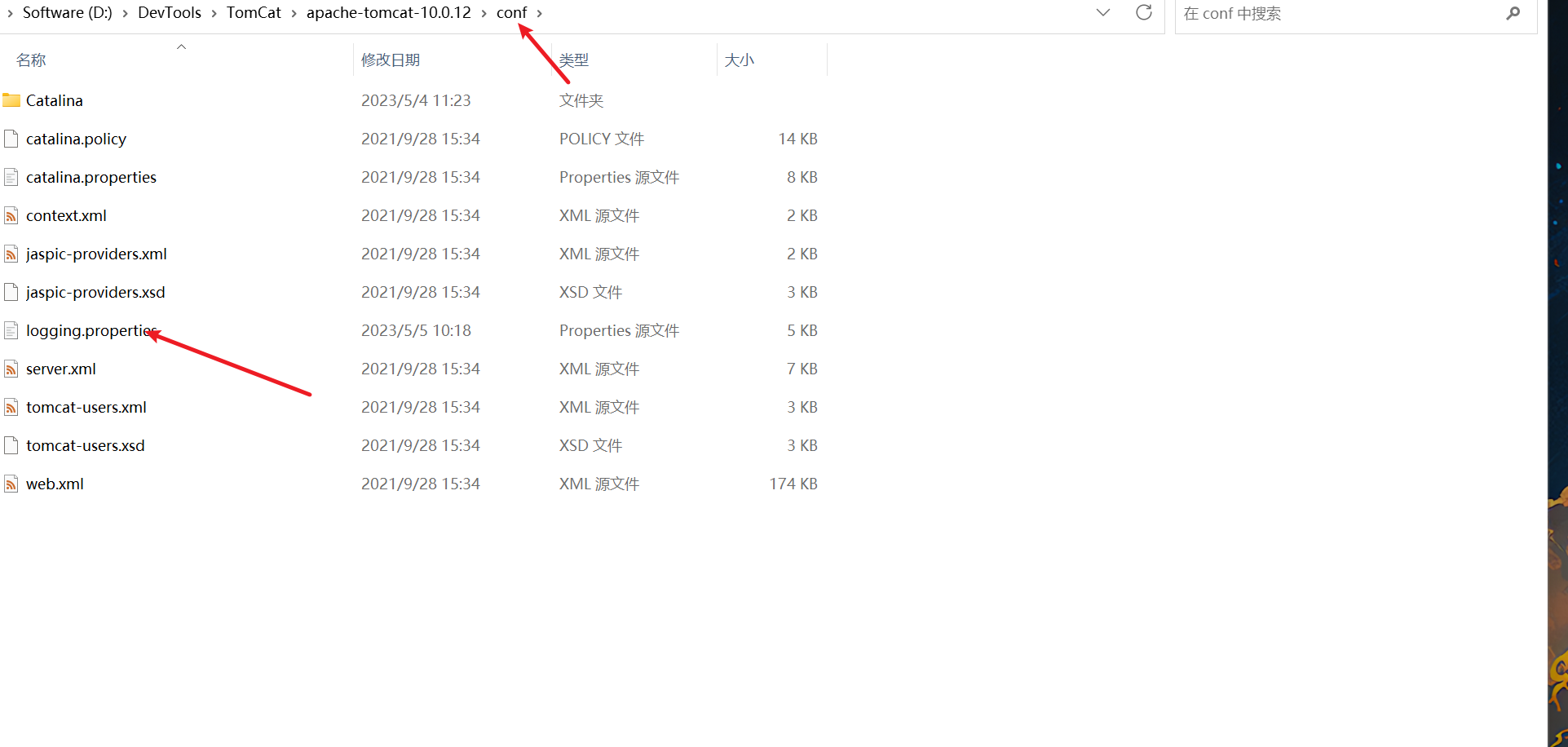Refresh the conf folder view
Screen dimensions: 1568x747
[1144, 12]
